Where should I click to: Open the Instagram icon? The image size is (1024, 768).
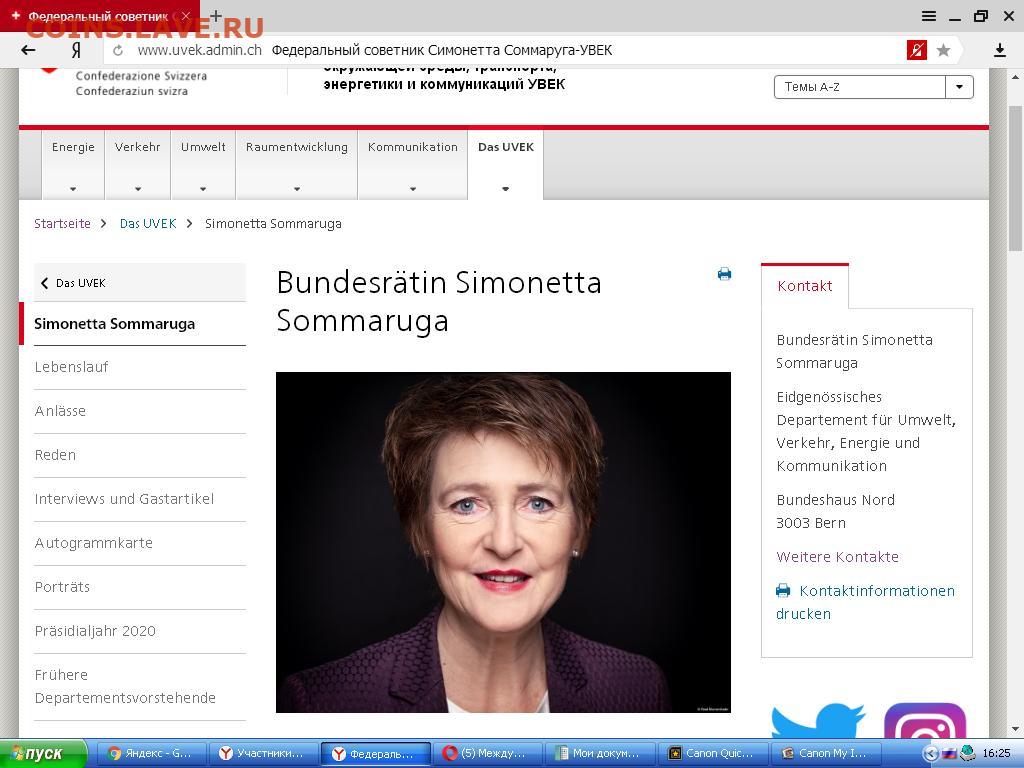tap(925, 720)
